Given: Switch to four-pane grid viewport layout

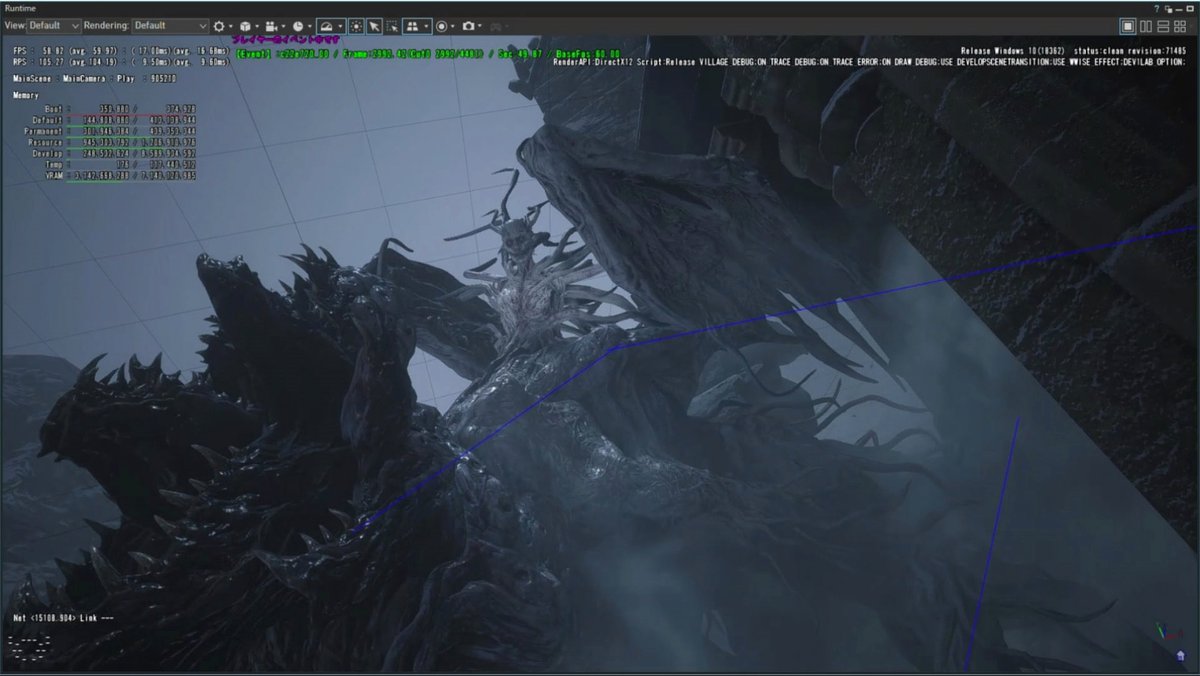Looking at the screenshot, I should click(x=1181, y=26).
